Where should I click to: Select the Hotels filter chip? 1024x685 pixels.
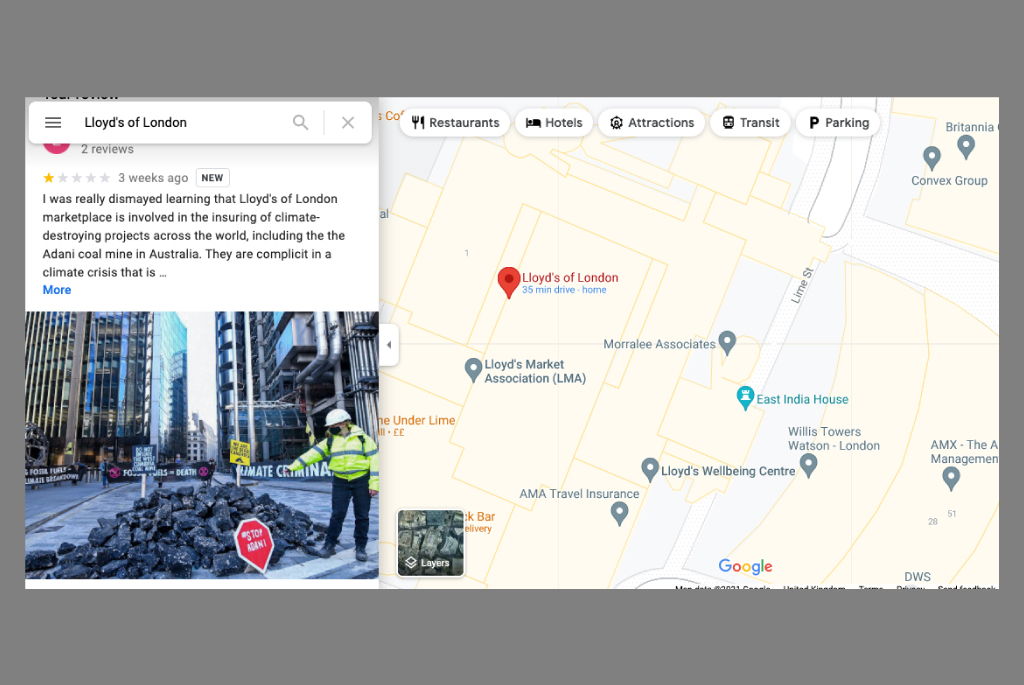click(x=554, y=123)
